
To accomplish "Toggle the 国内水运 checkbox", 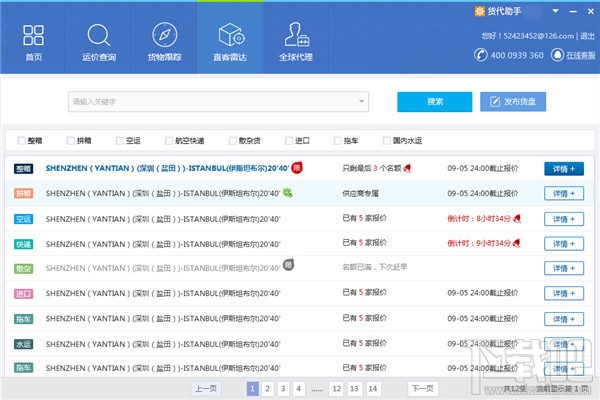I will [387, 140].
